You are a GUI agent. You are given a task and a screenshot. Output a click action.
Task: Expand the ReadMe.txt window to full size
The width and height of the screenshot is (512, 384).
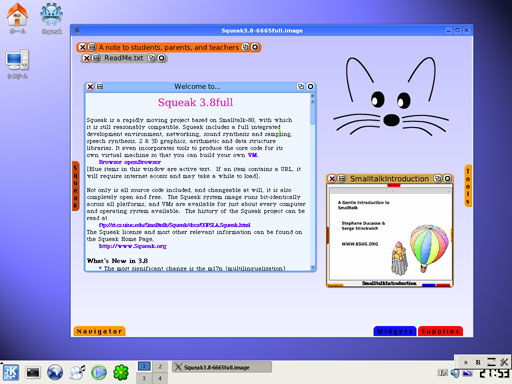152,58
